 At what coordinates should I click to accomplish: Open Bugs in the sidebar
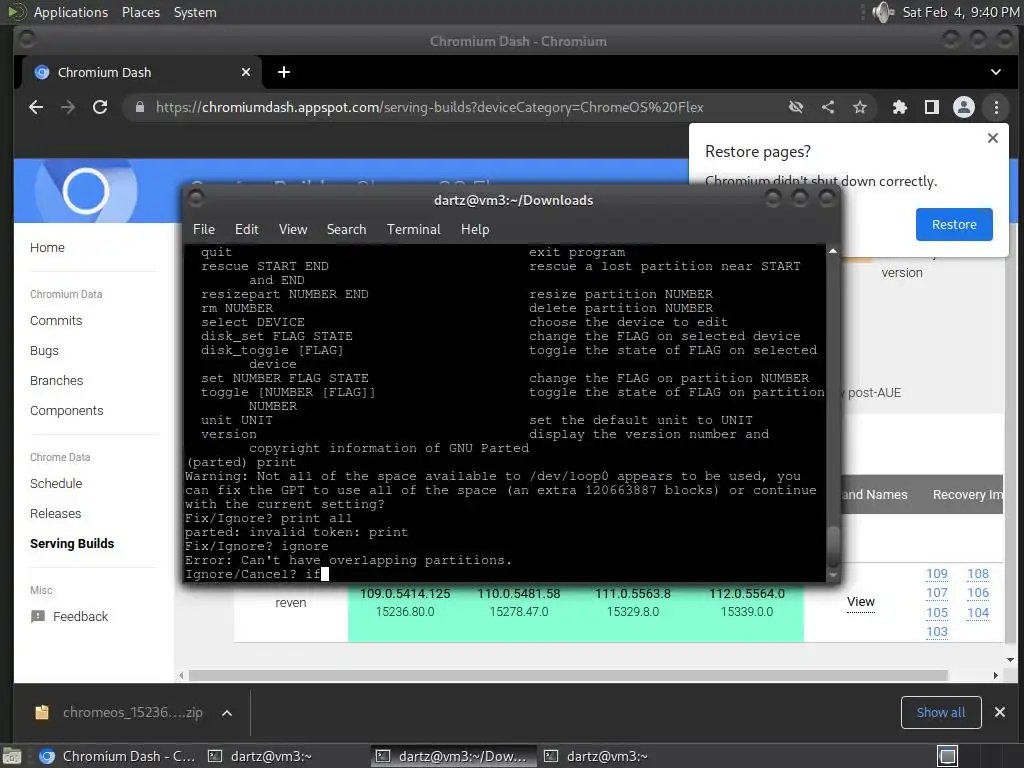tap(44, 351)
